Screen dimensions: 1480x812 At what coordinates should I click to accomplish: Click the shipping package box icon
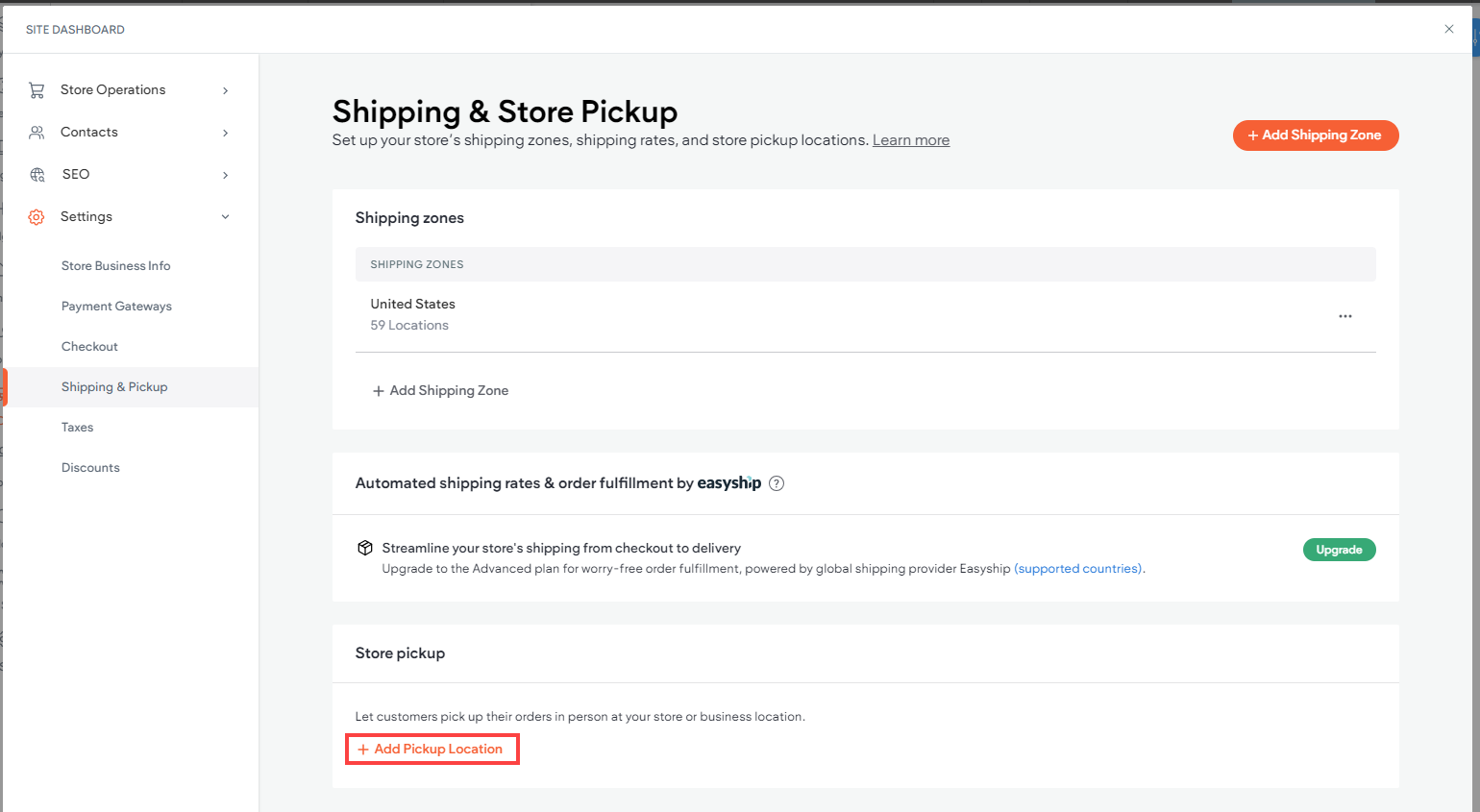click(365, 547)
